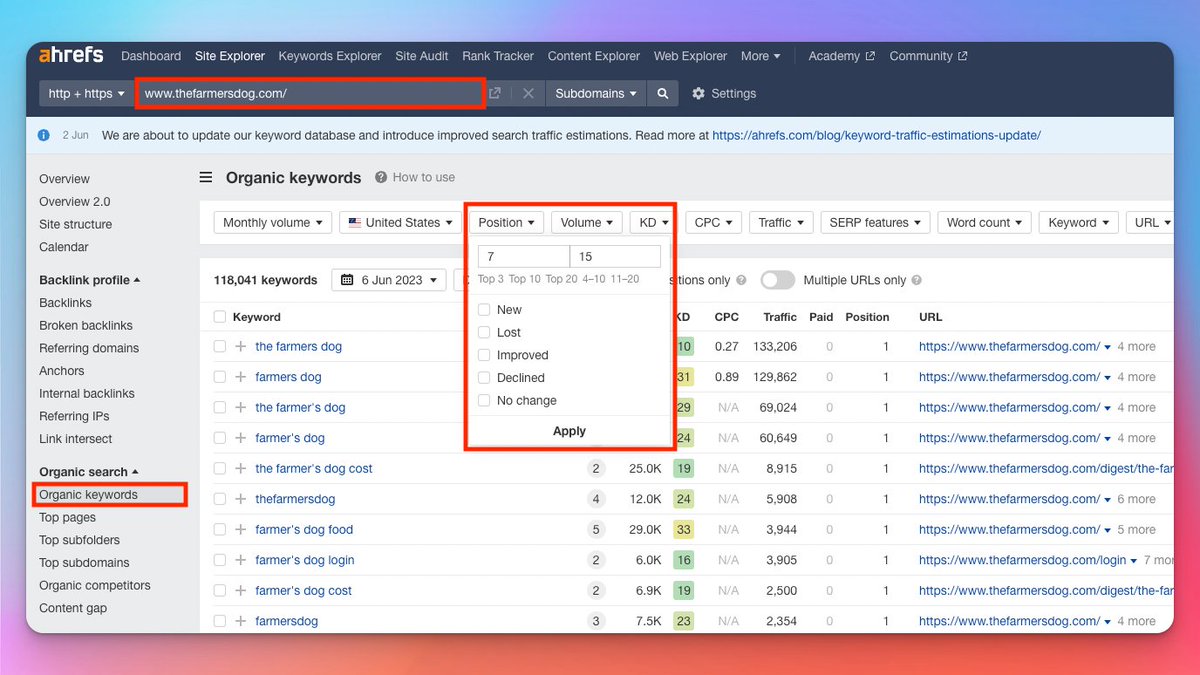Viewport: 1200px width, 675px height.
Task: Open the 6 Jun 2023 date picker
Action: click(x=388, y=280)
